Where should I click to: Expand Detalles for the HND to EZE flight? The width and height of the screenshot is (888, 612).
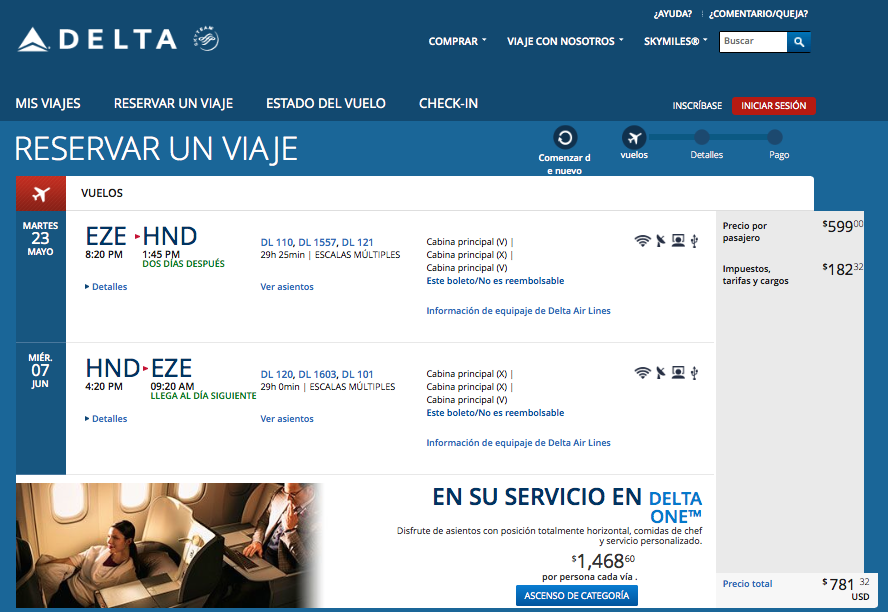click(x=106, y=418)
